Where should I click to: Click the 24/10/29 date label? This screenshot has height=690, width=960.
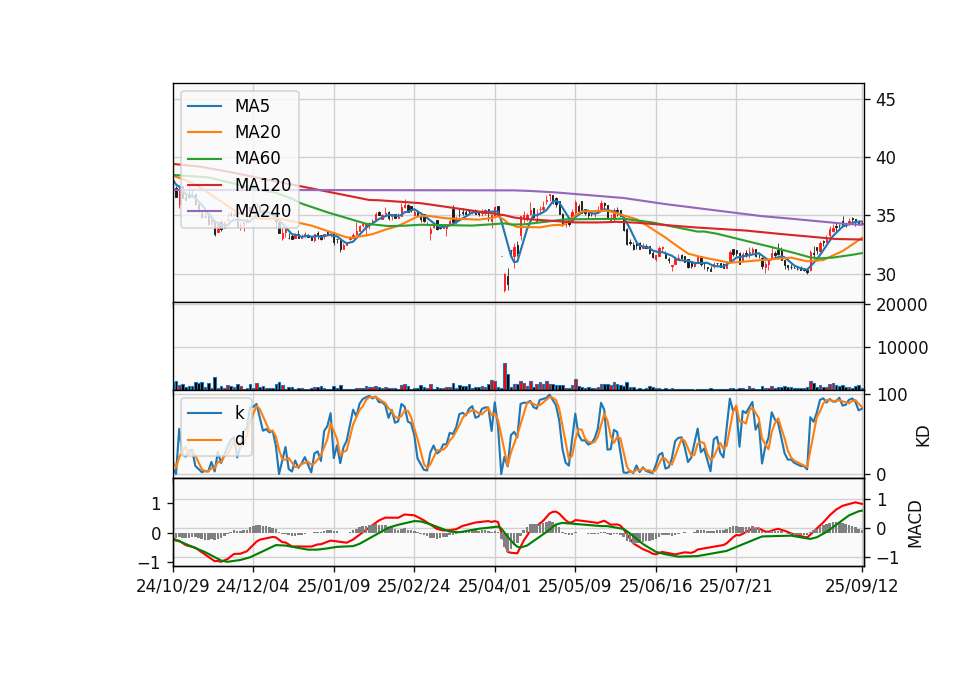tap(173, 586)
